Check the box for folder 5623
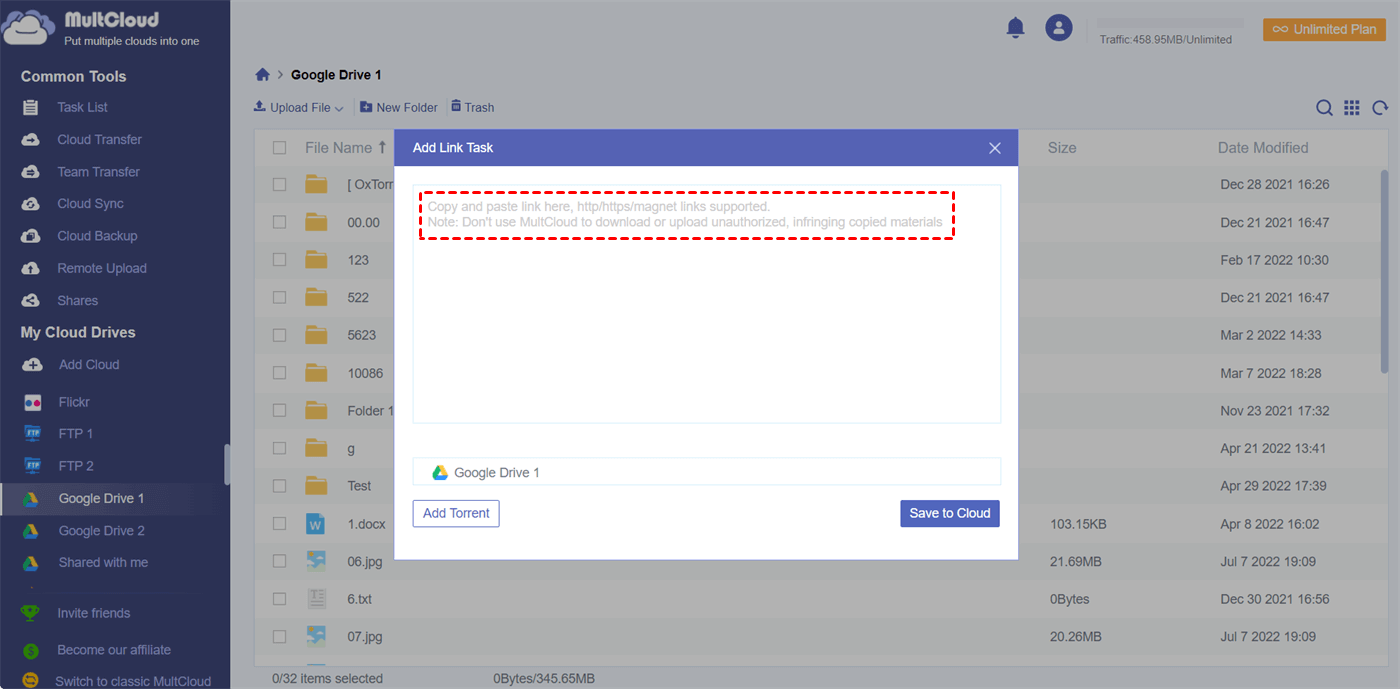Image resolution: width=1400 pixels, height=689 pixels. (280, 335)
